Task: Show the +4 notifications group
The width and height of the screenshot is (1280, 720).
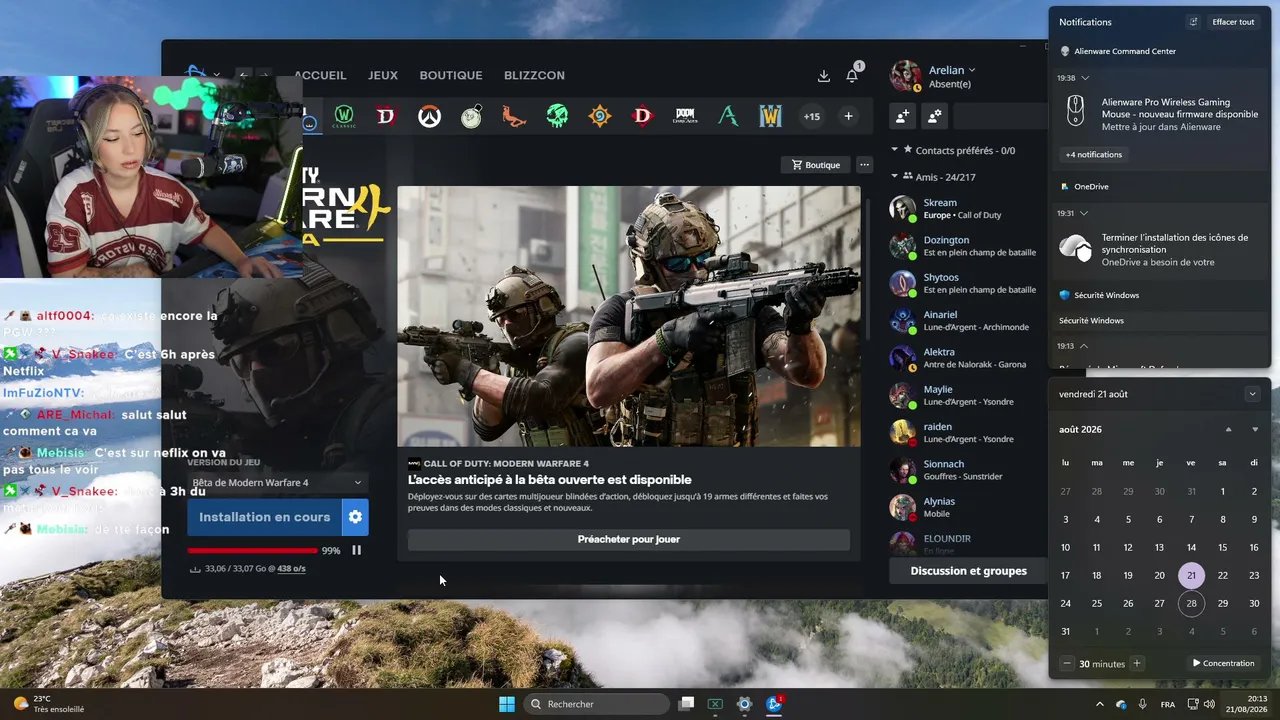Action: click(1093, 155)
